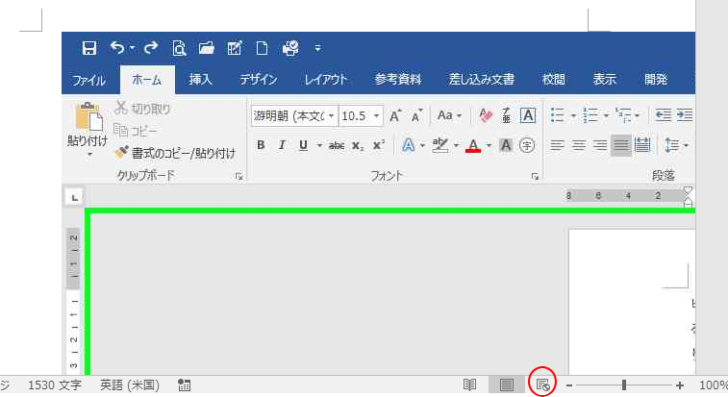
Task: Toggle underline formatting
Action: 303,146
